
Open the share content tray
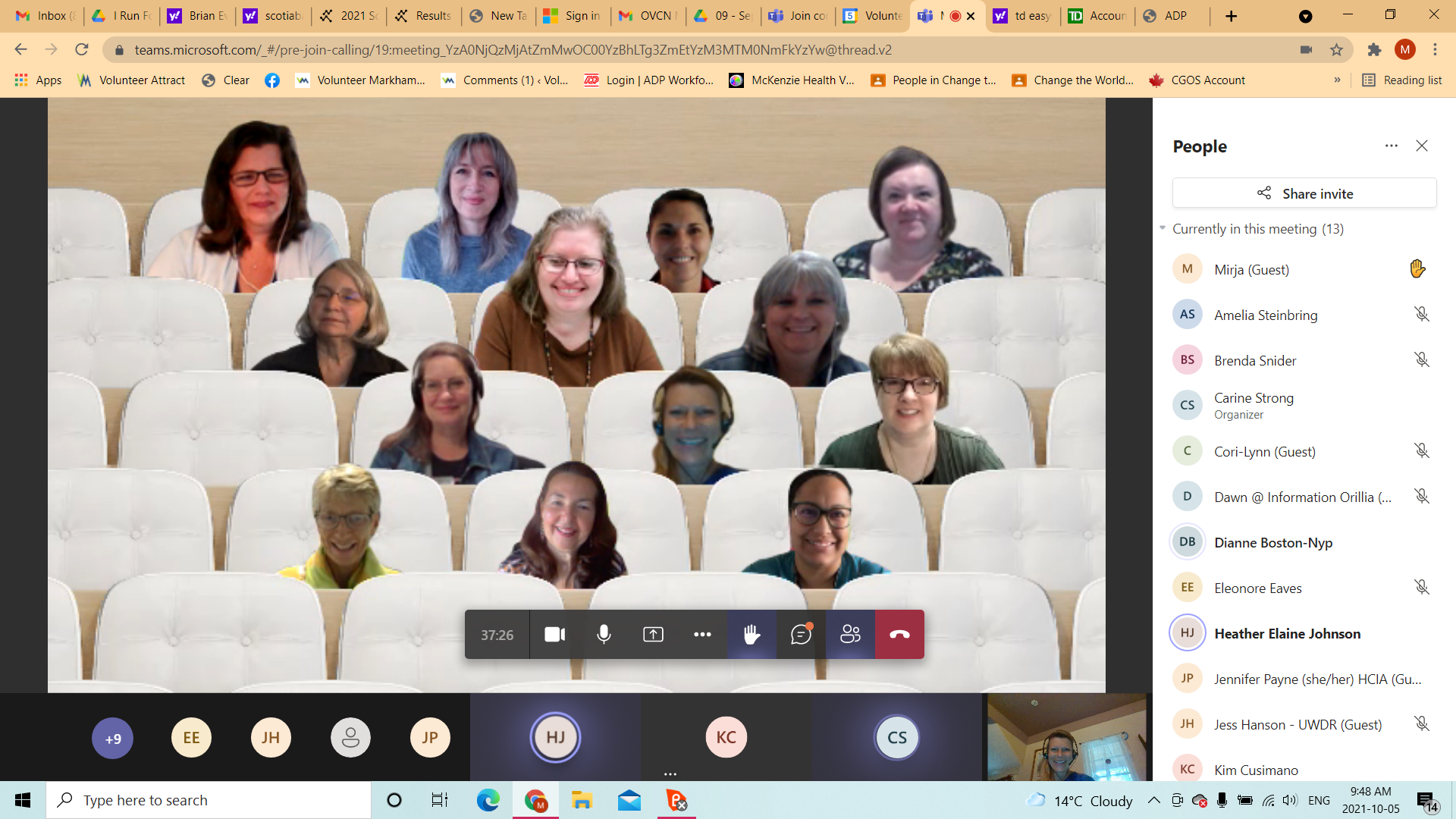653,635
